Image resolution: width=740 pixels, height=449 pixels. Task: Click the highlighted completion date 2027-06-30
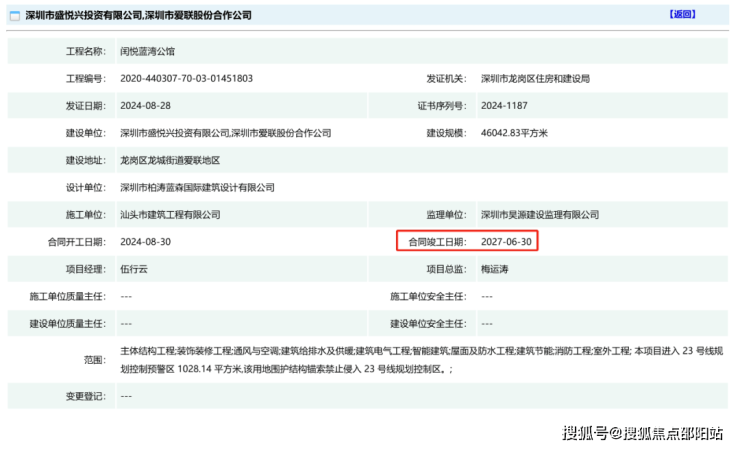coord(506,242)
